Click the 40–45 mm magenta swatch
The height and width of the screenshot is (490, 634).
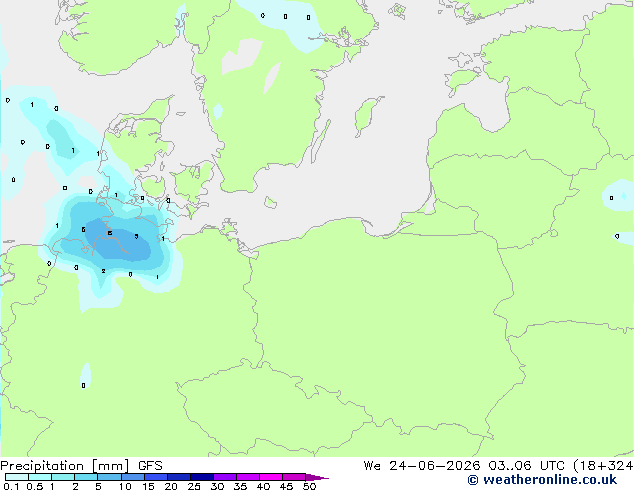[x=271, y=477]
